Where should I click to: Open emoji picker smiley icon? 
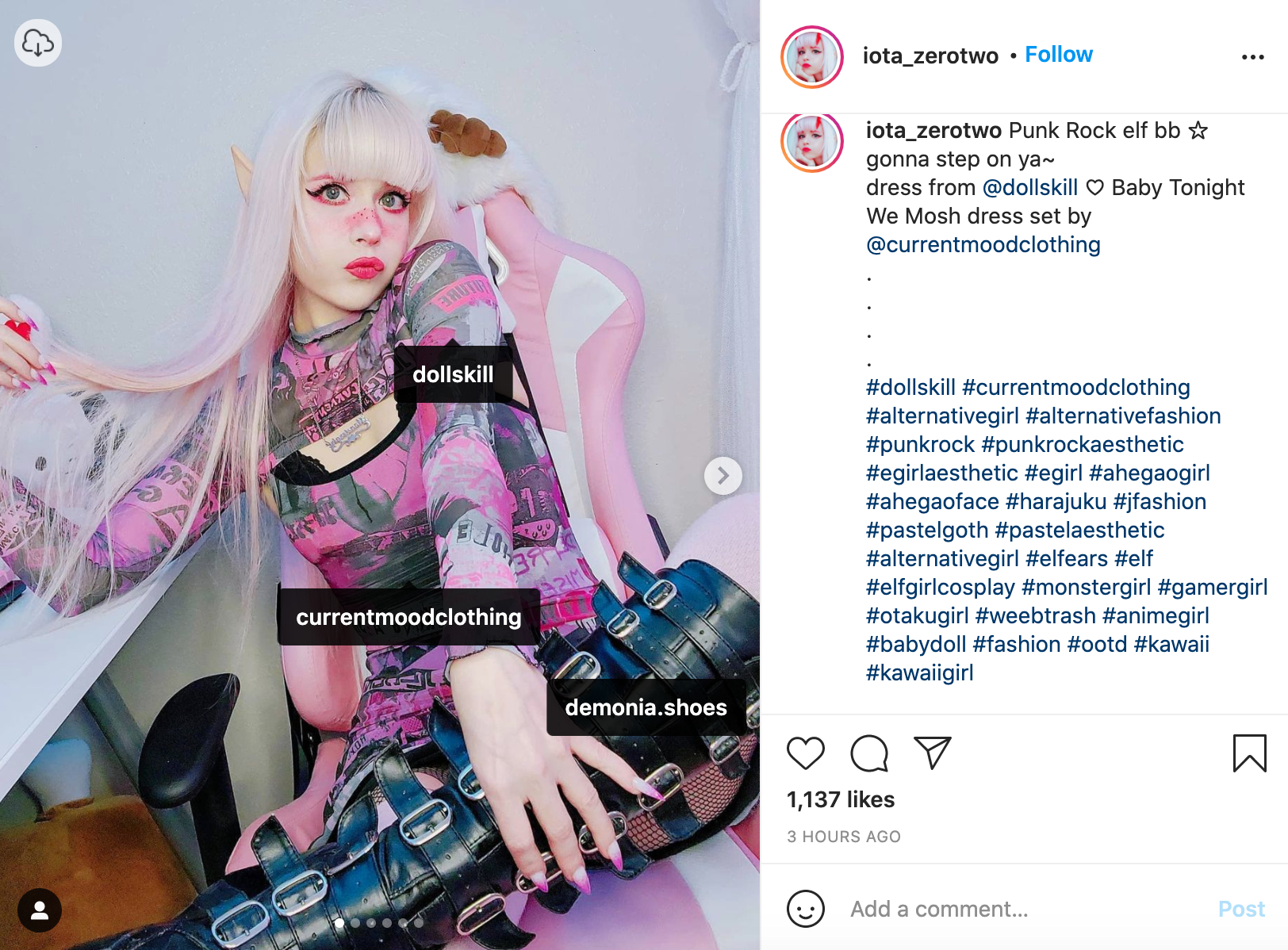point(805,909)
